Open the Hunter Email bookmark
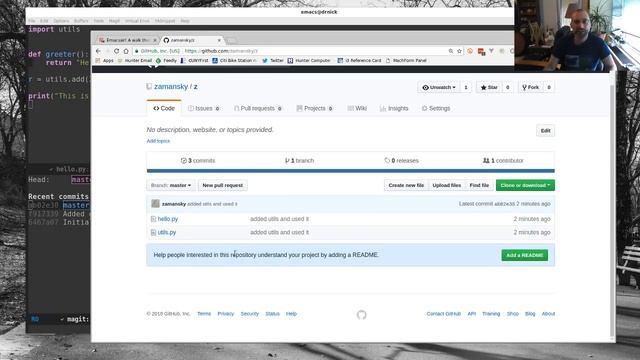 tap(135, 60)
